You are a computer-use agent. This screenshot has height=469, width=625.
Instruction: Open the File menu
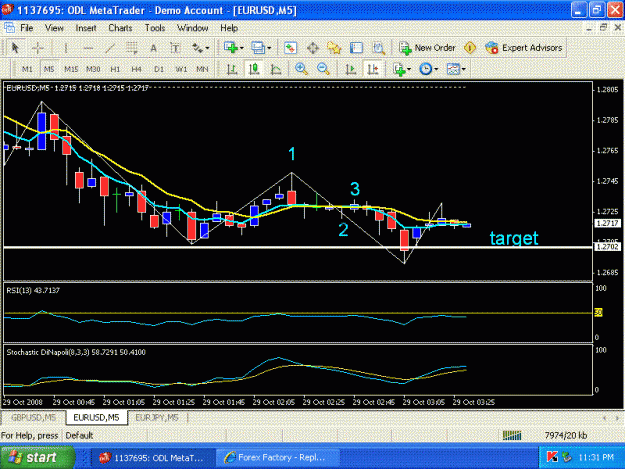(x=27, y=28)
